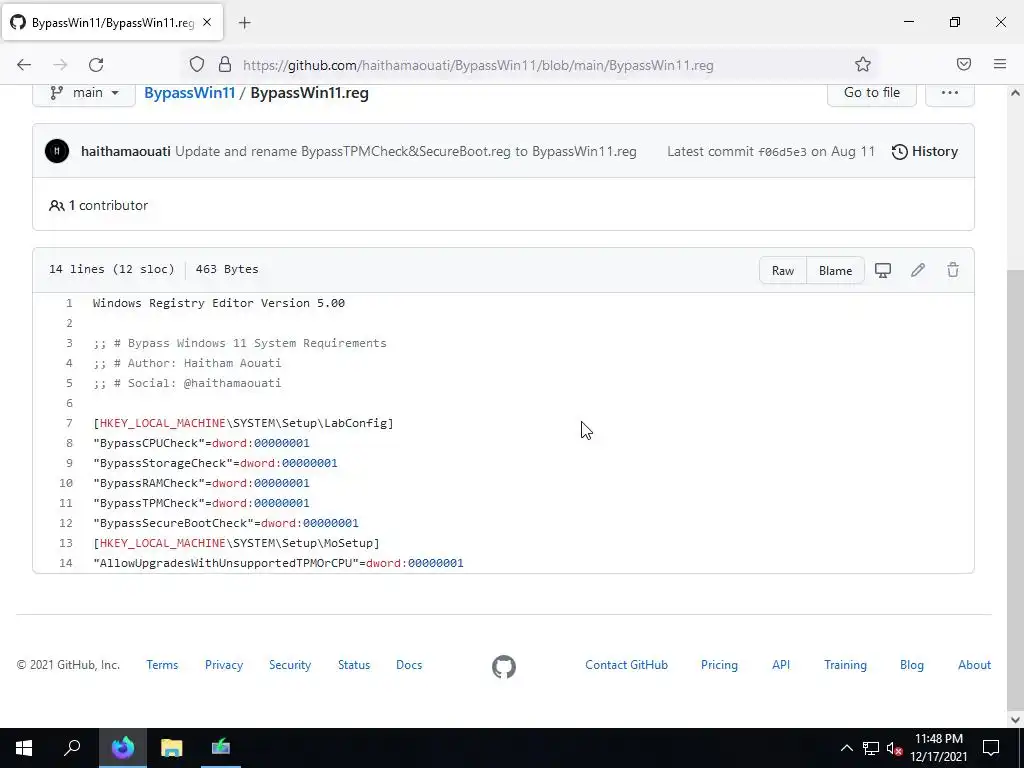Click the padlock site info icon
Viewport: 1024px width, 768px height.
click(225, 65)
